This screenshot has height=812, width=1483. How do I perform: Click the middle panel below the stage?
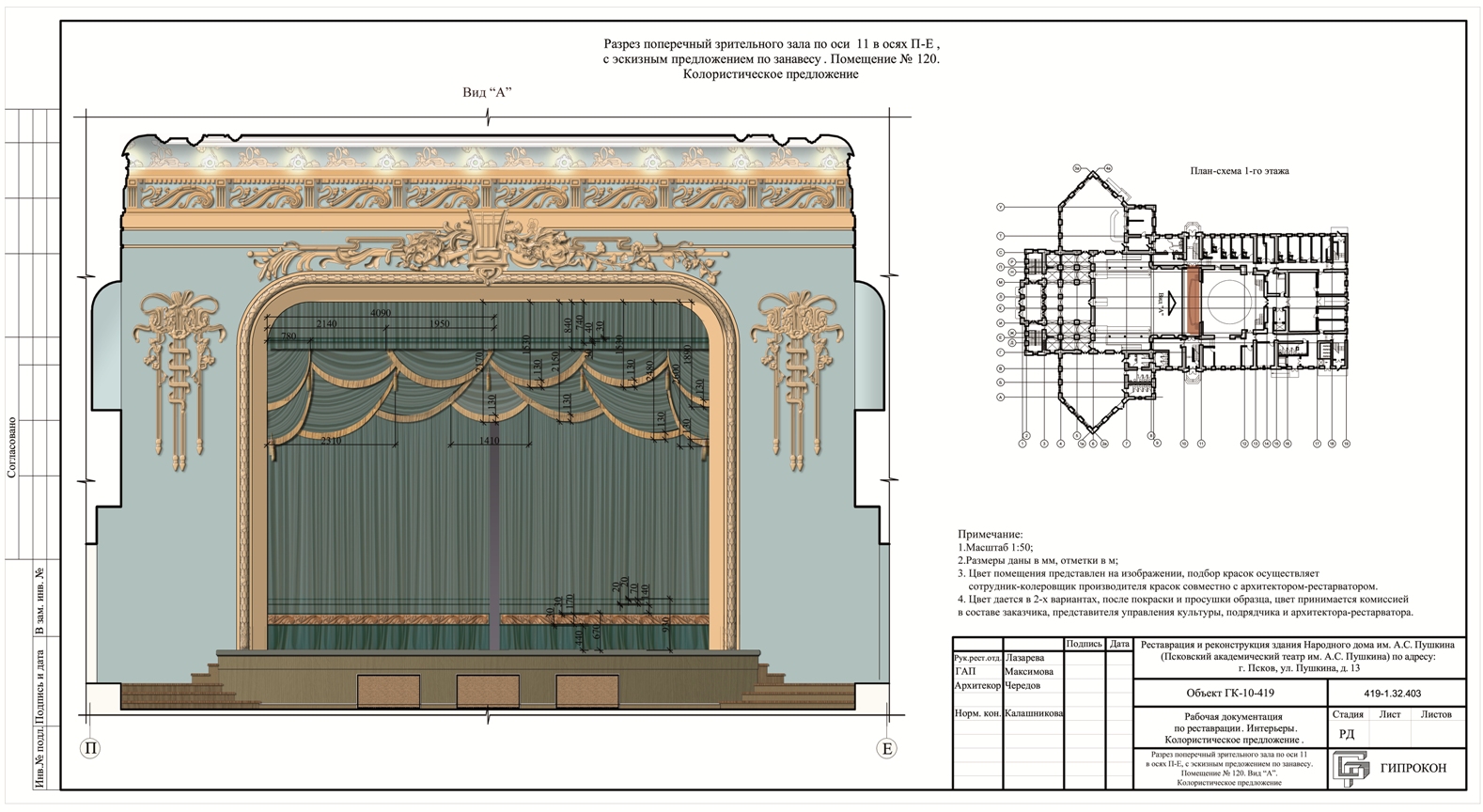(x=487, y=692)
